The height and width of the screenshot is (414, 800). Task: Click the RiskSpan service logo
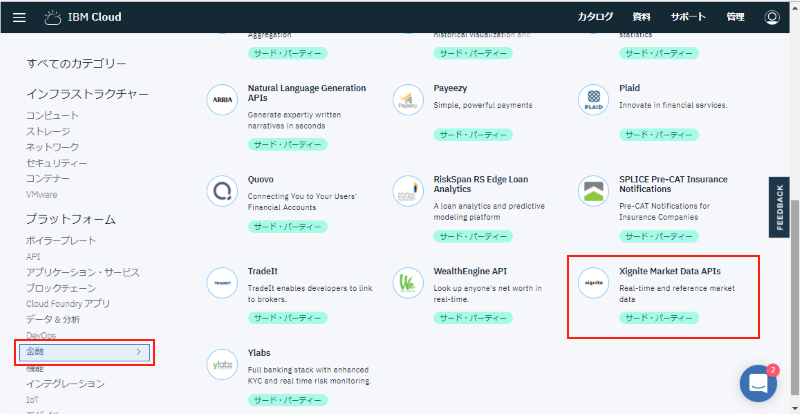[408, 191]
